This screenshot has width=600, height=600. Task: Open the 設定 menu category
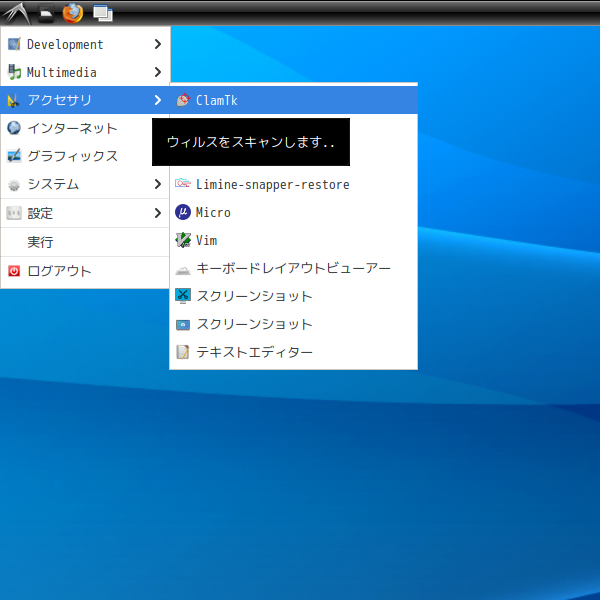(85, 213)
